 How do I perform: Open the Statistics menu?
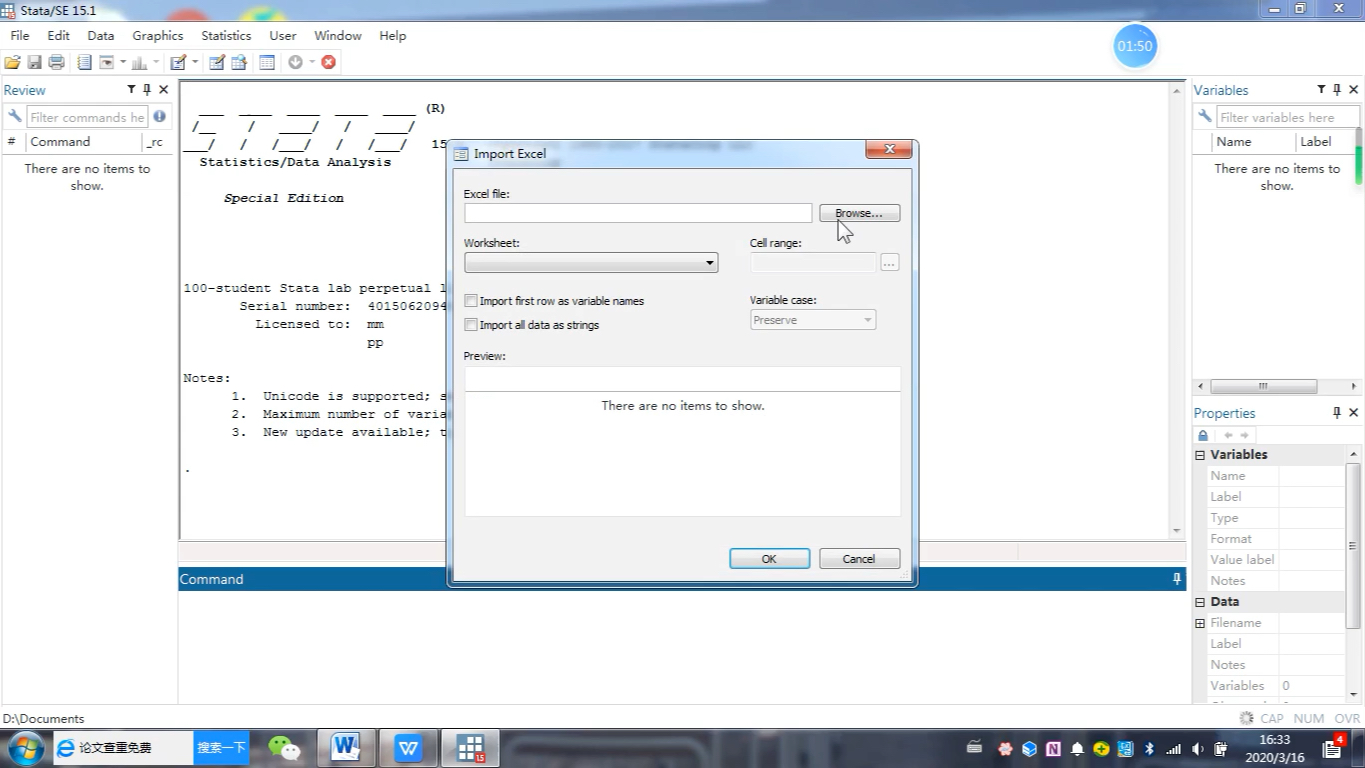coord(226,35)
